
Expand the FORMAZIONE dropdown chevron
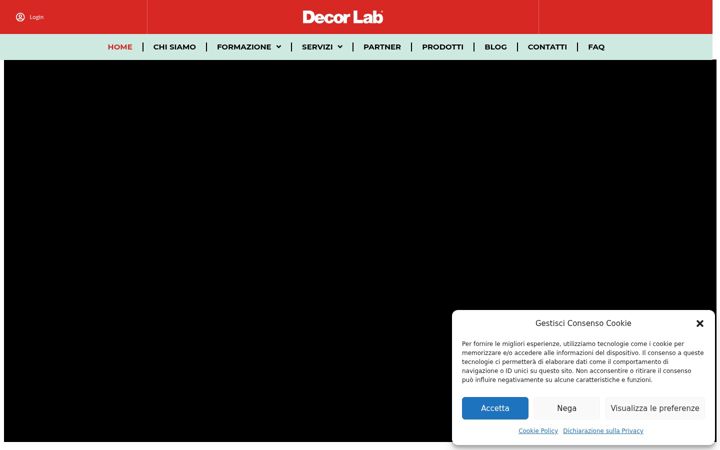(x=278, y=47)
